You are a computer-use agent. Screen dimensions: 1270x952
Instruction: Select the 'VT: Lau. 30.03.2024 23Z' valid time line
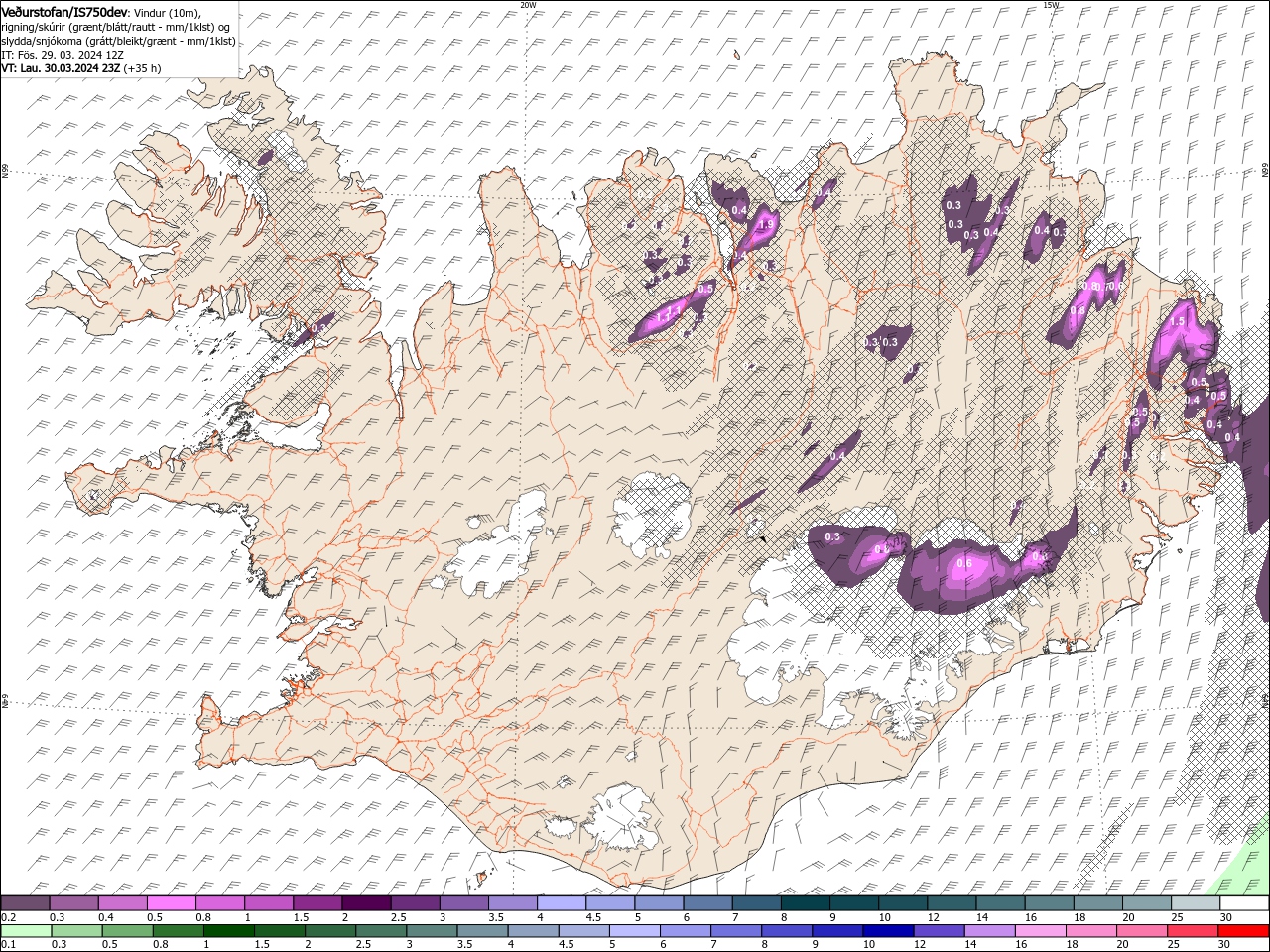click(x=81, y=68)
